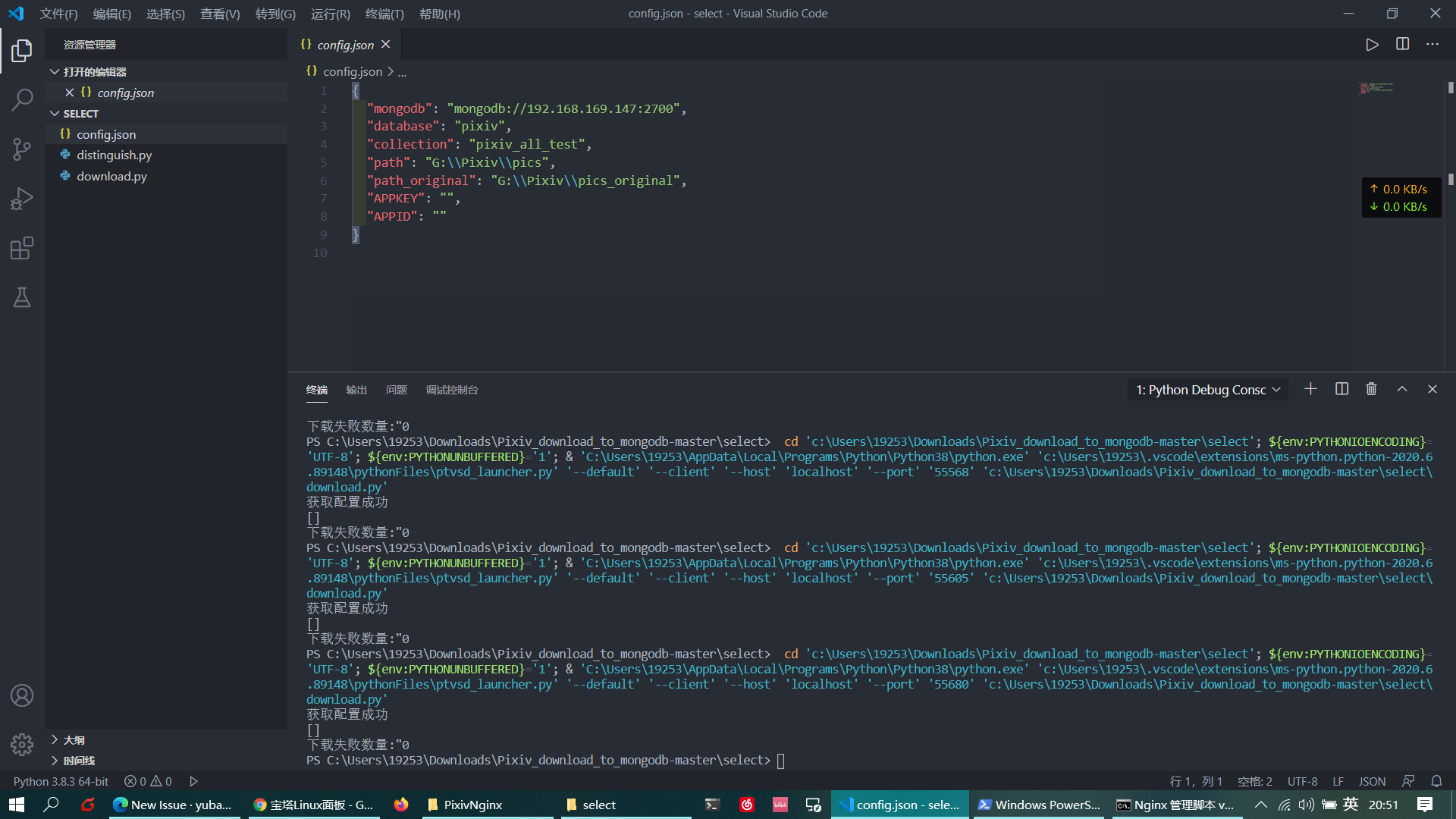Click the editor minimap preview
Screen dimensions: 1456x819
(1376, 88)
